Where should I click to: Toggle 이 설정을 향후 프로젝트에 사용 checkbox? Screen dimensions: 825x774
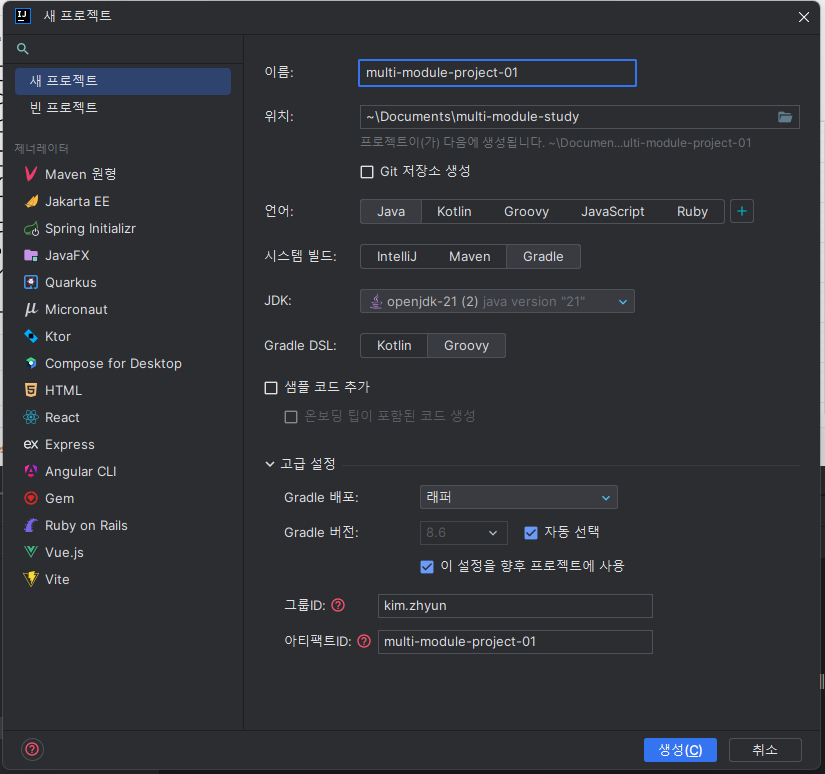coord(427,567)
